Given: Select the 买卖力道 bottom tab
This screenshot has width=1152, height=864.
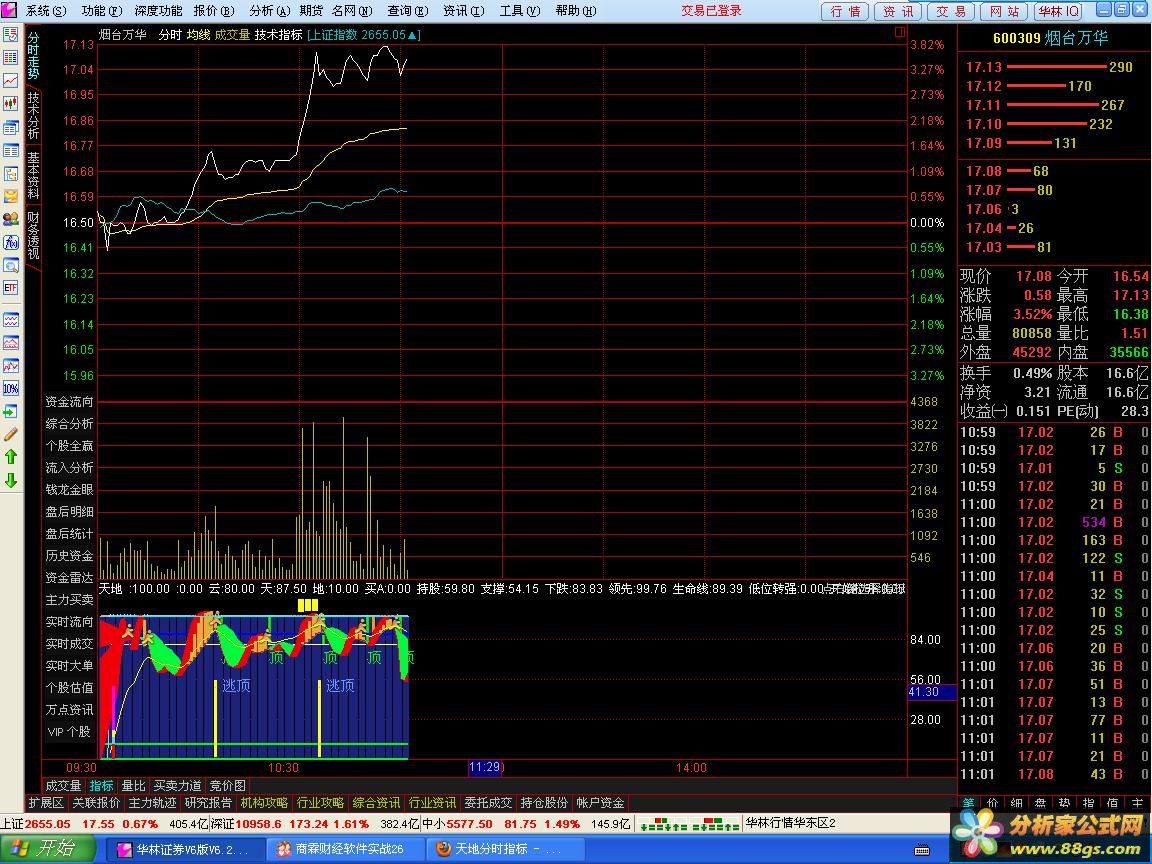Looking at the screenshot, I should click(177, 785).
